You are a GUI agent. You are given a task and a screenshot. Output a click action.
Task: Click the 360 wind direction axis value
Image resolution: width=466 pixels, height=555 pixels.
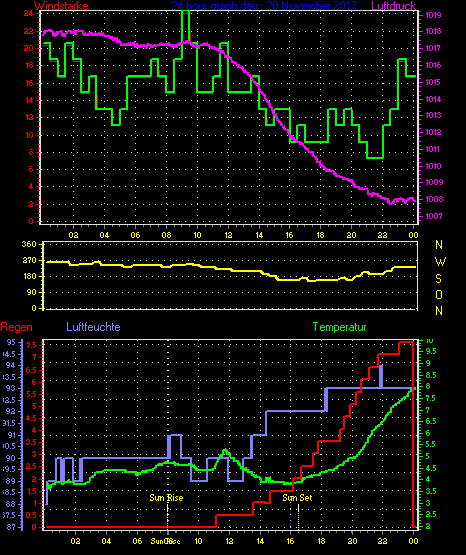(x=29, y=244)
